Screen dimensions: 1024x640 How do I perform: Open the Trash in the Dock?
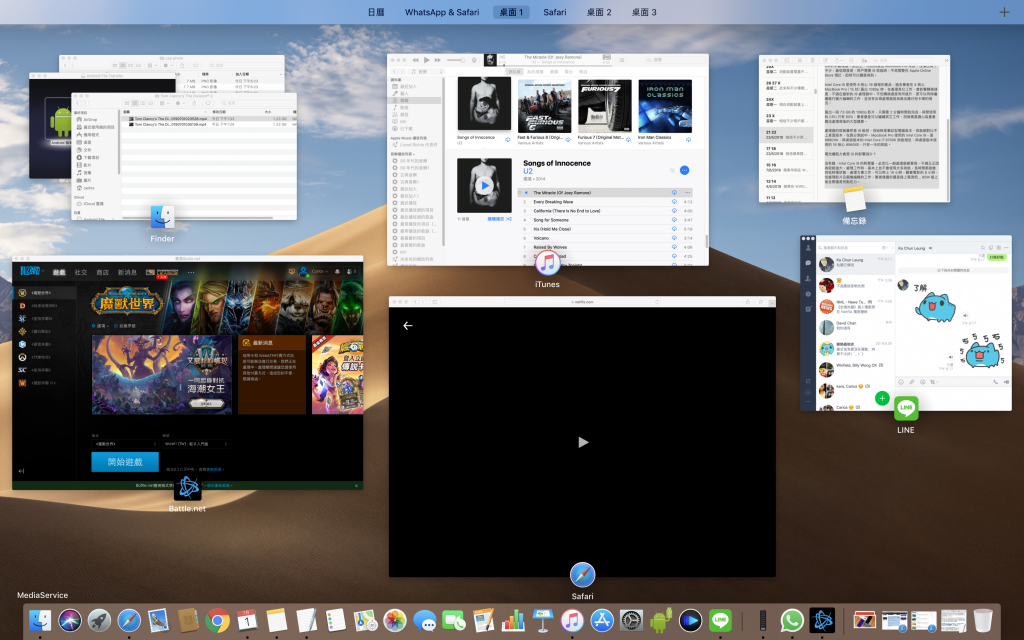pos(983,620)
